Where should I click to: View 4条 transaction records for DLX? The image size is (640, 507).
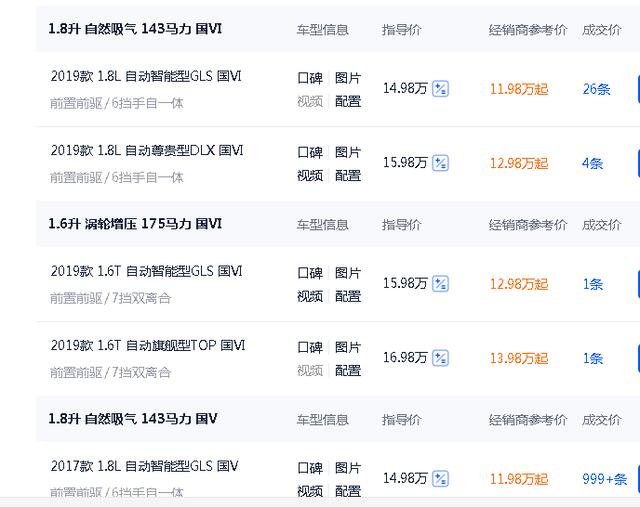point(593,163)
